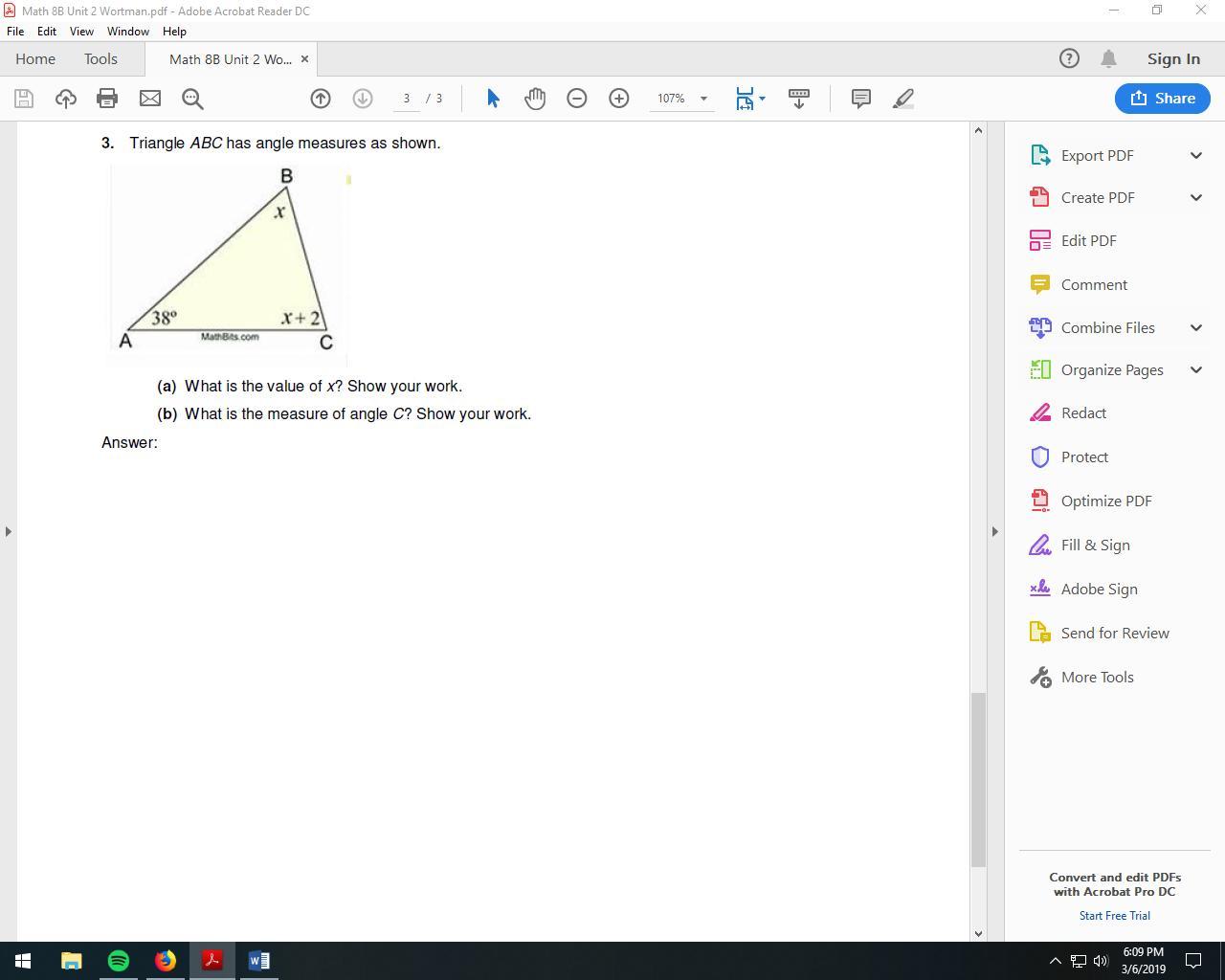Open the 107% zoom level dropdown
1225x980 pixels.
(x=703, y=99)
